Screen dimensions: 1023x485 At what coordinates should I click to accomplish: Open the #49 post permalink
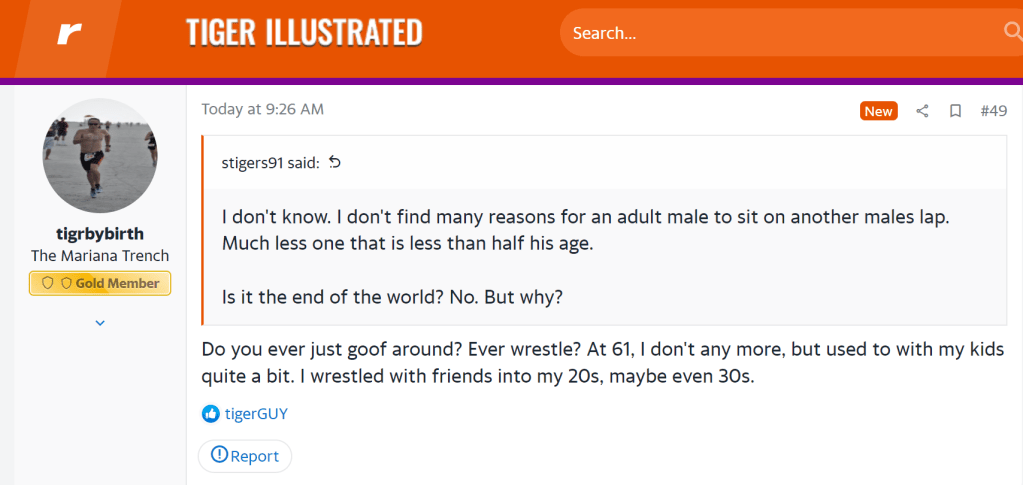coord(993,111)
